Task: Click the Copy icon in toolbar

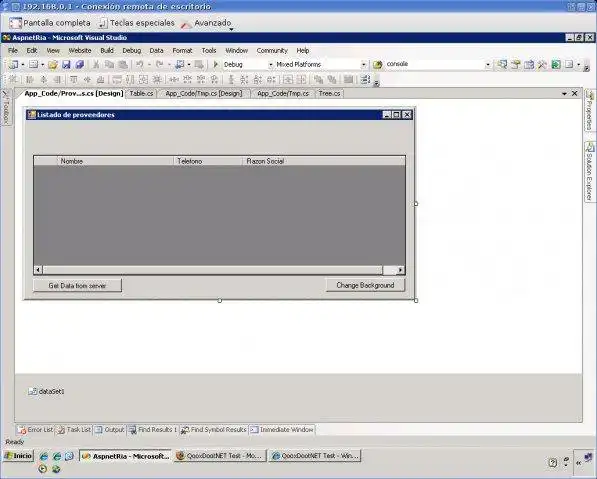Action: coord(109,65)
